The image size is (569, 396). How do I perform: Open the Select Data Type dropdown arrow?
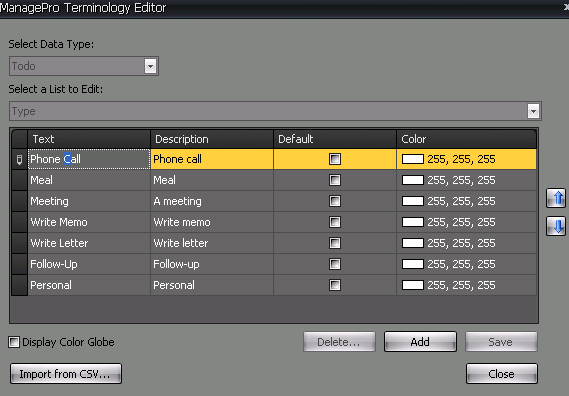(x=150, y=66)
